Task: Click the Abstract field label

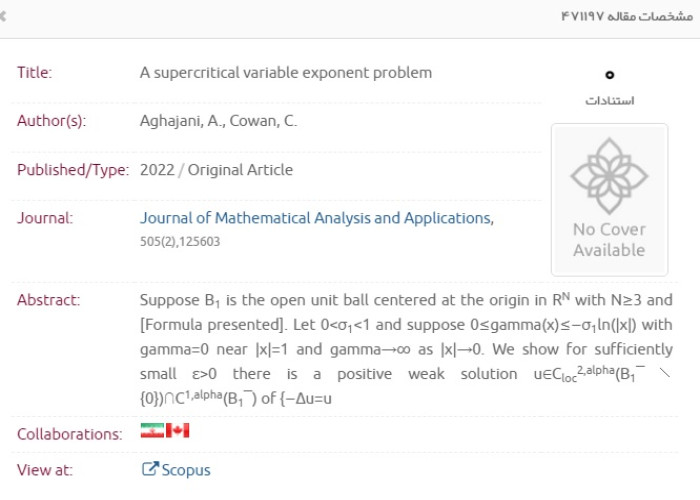Action: [x=49, y=300]
